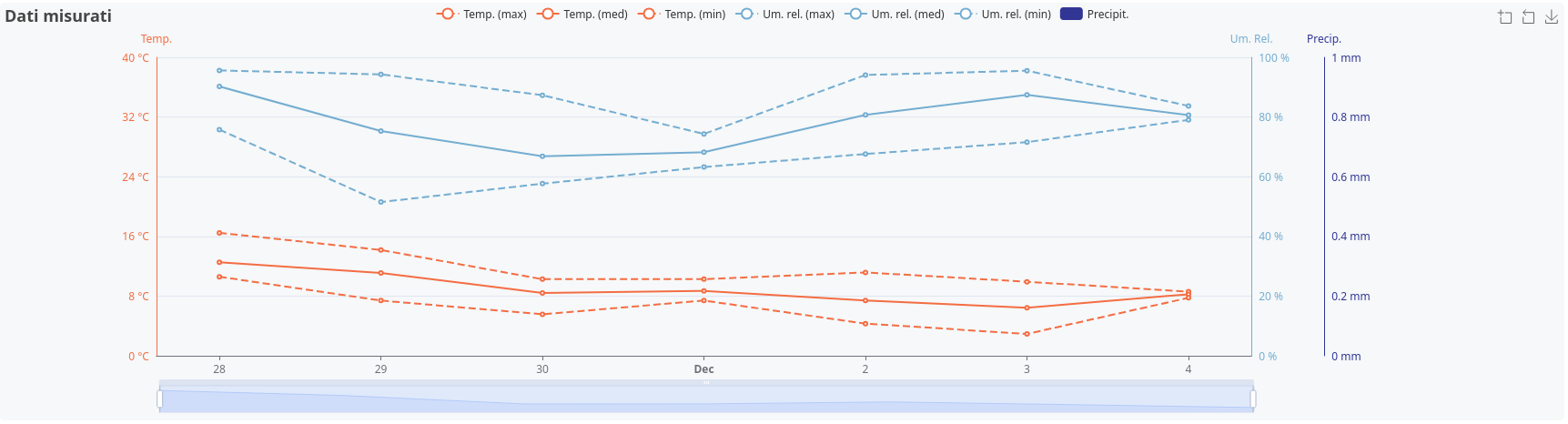Click the Precipit. legend color swatch
Viewport: 1568px width, 424px height.
[x=1071, y=15]
